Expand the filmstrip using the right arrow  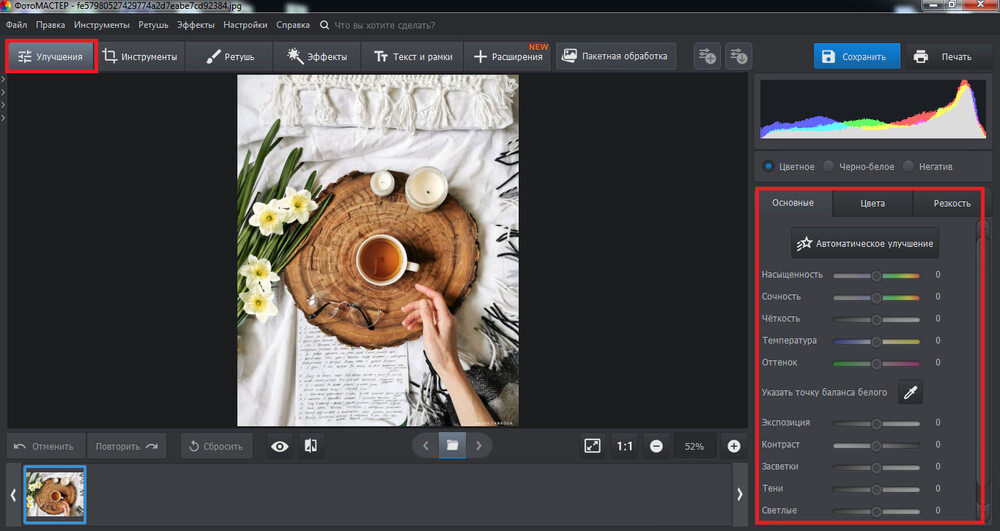739,494
